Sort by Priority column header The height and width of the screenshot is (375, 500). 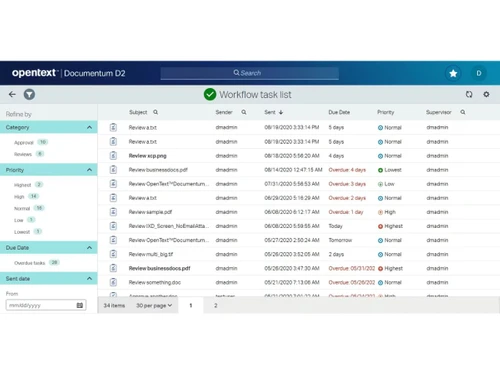click(x=386, y=112)
